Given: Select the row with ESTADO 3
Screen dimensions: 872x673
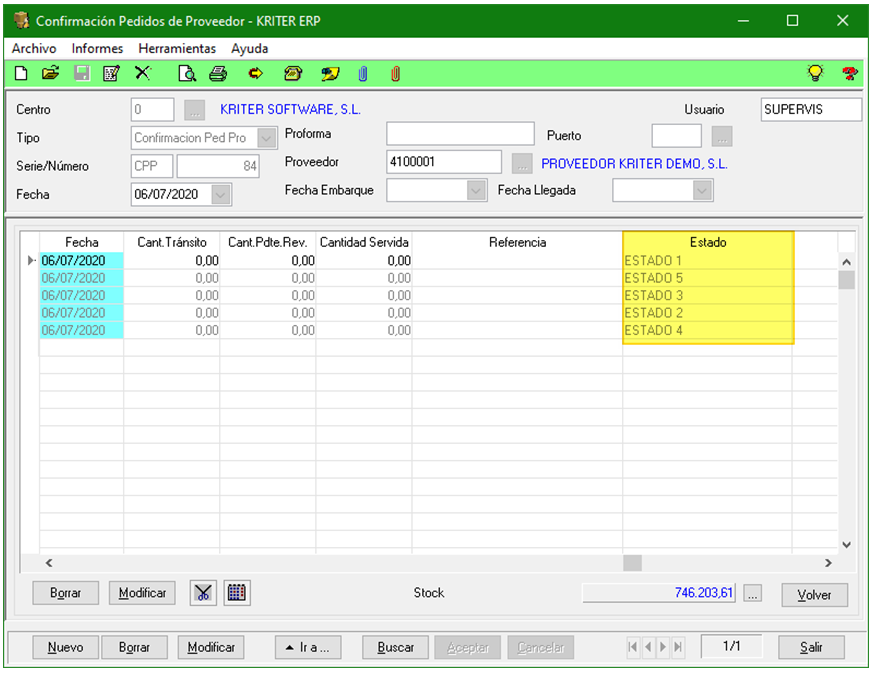Looking at the screenshot, I should pyautogui.click(x=438, y=295).
